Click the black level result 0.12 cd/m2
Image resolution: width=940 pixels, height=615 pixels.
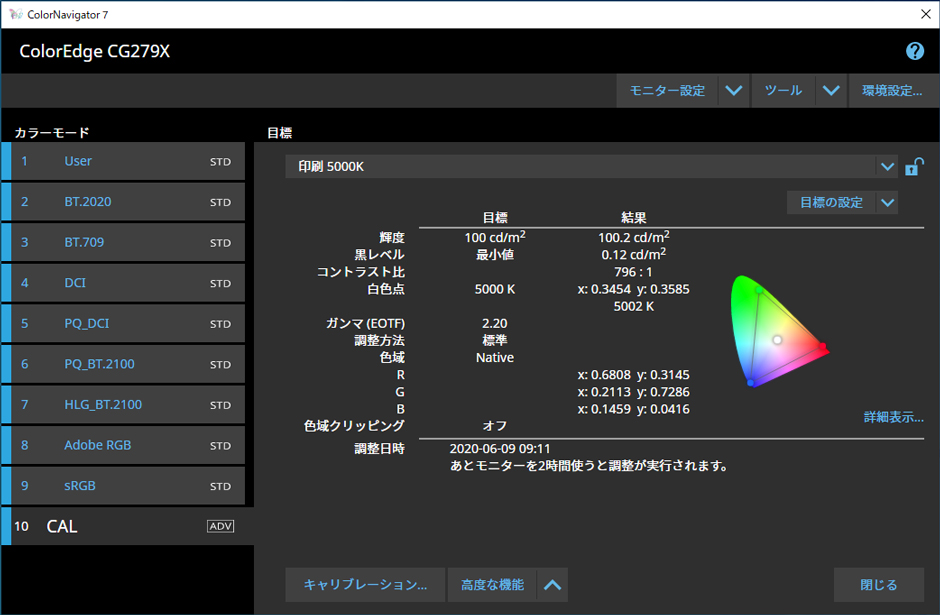tap(634, 255)
